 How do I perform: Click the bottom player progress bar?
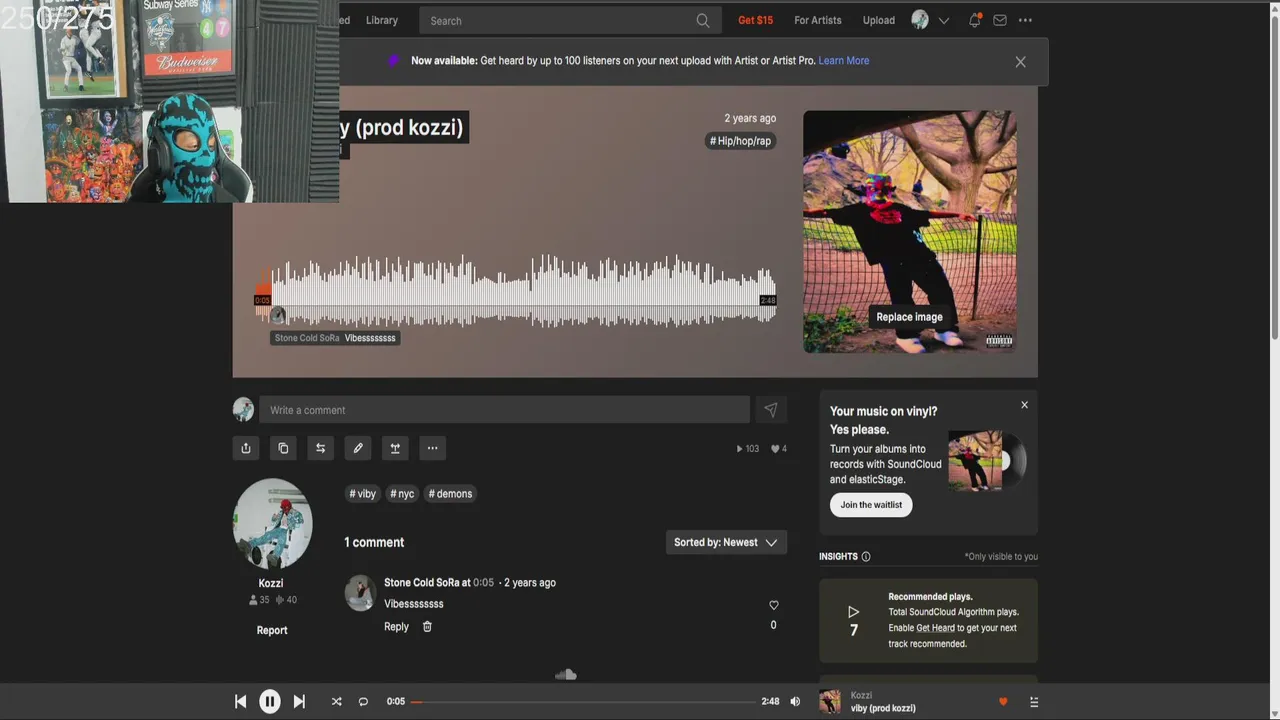[582, 702]
